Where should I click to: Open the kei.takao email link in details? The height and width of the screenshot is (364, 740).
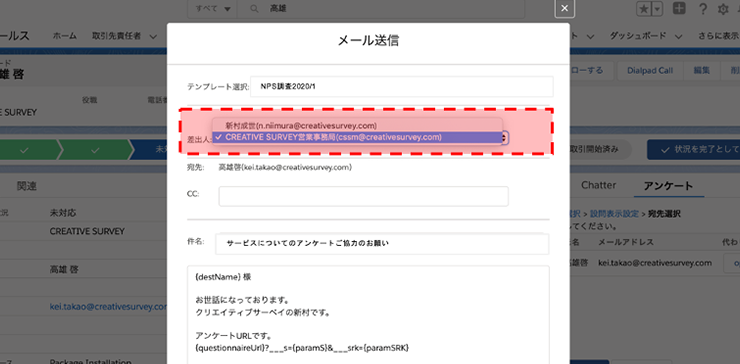108,306
